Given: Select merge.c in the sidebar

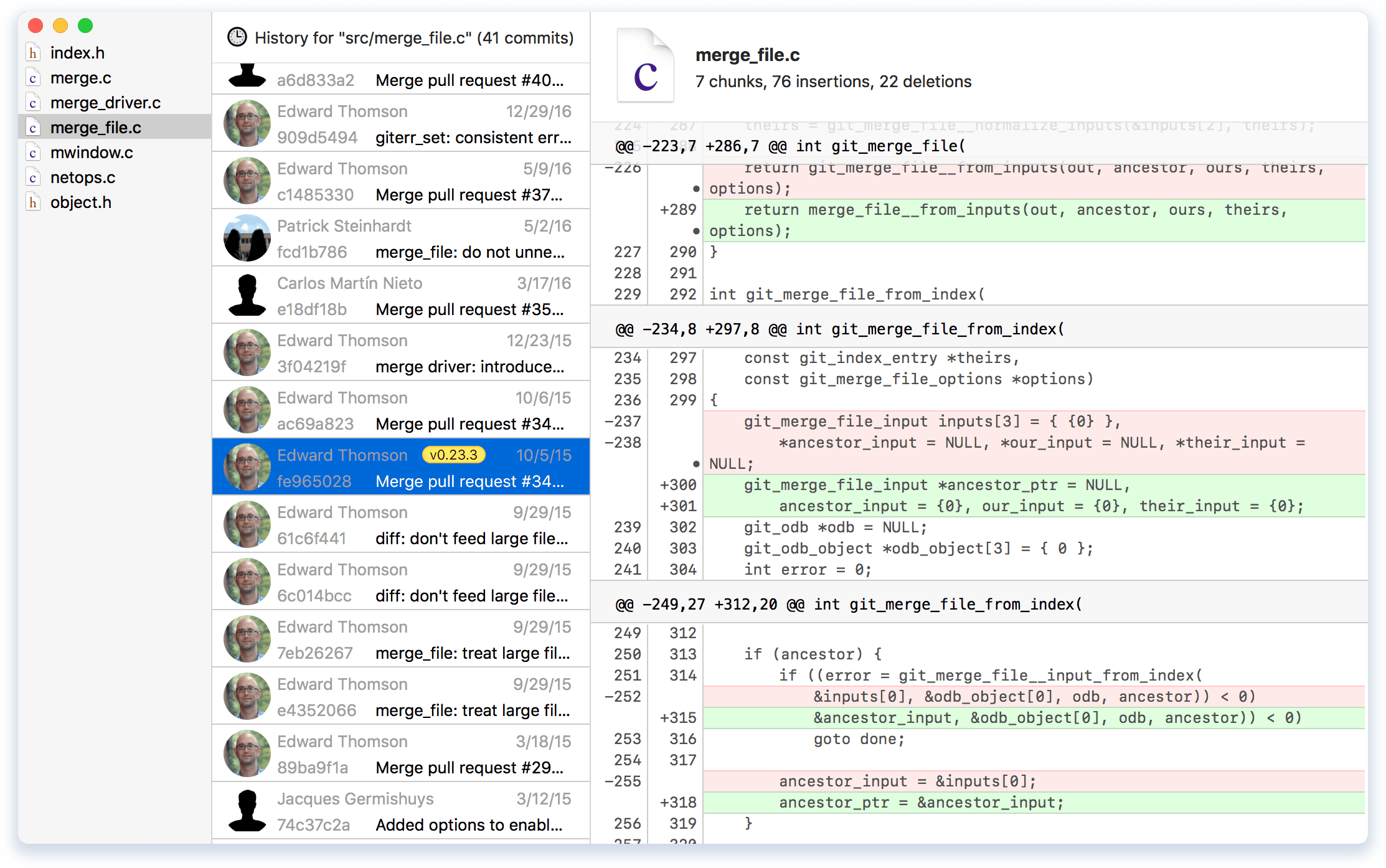Looking at the screenshot, I should (x=81, y=78).
